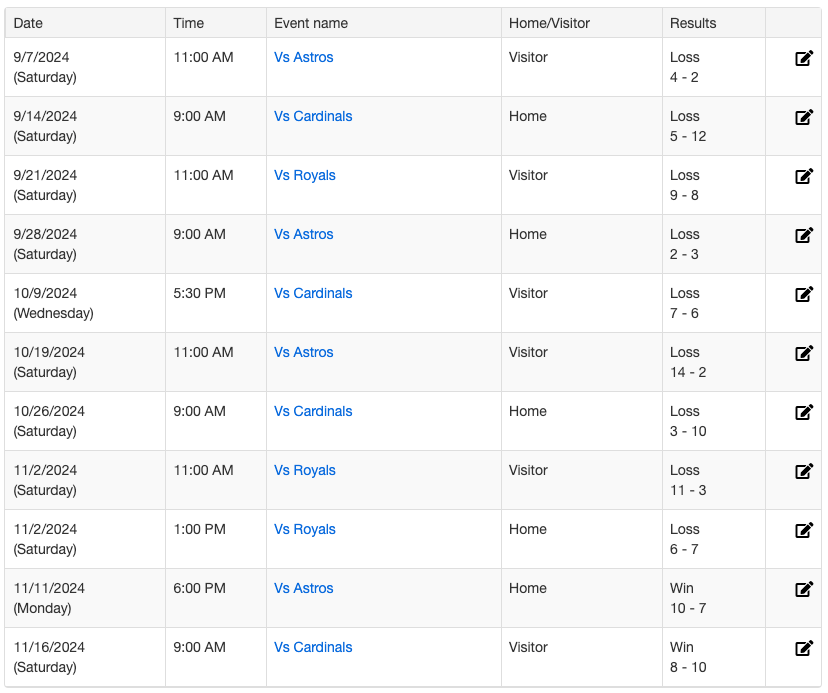The image size is (828, 693).
Task: Click edit icon for 9/7/2024 Astros game
Action: click(x=803, y=58)
